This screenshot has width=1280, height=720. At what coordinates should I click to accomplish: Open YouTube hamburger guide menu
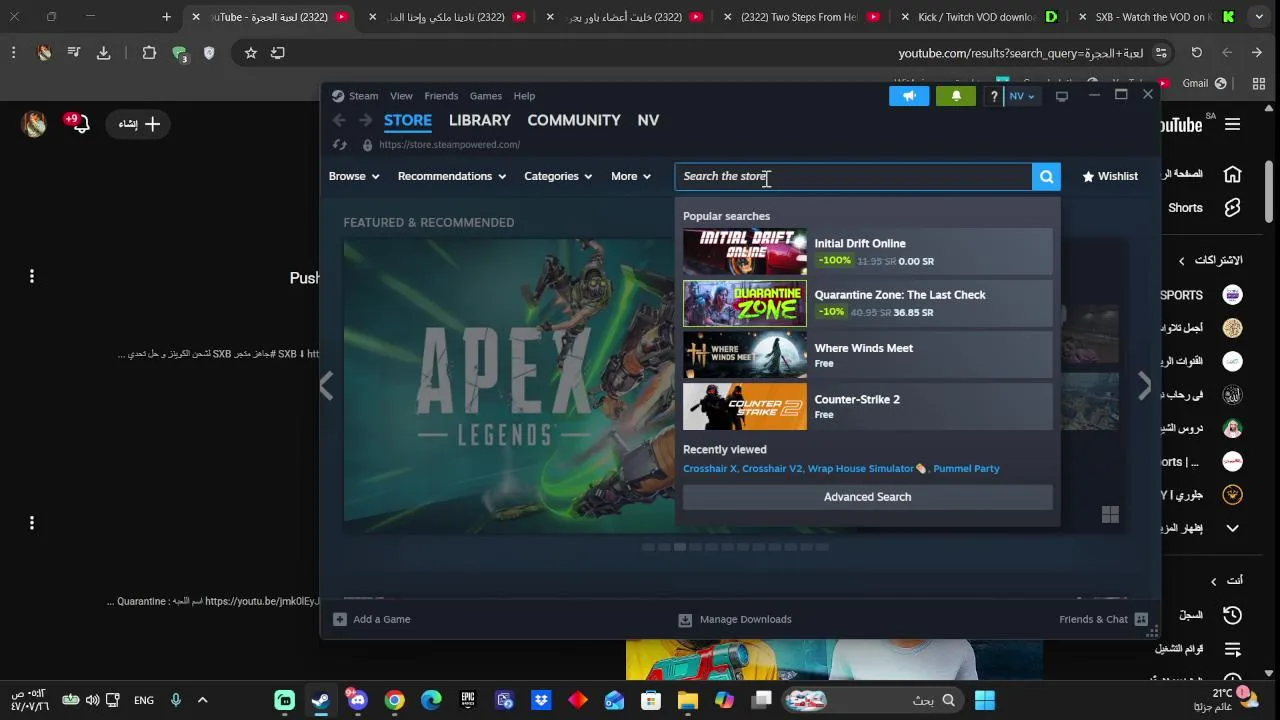click(x=1232, y=124)
